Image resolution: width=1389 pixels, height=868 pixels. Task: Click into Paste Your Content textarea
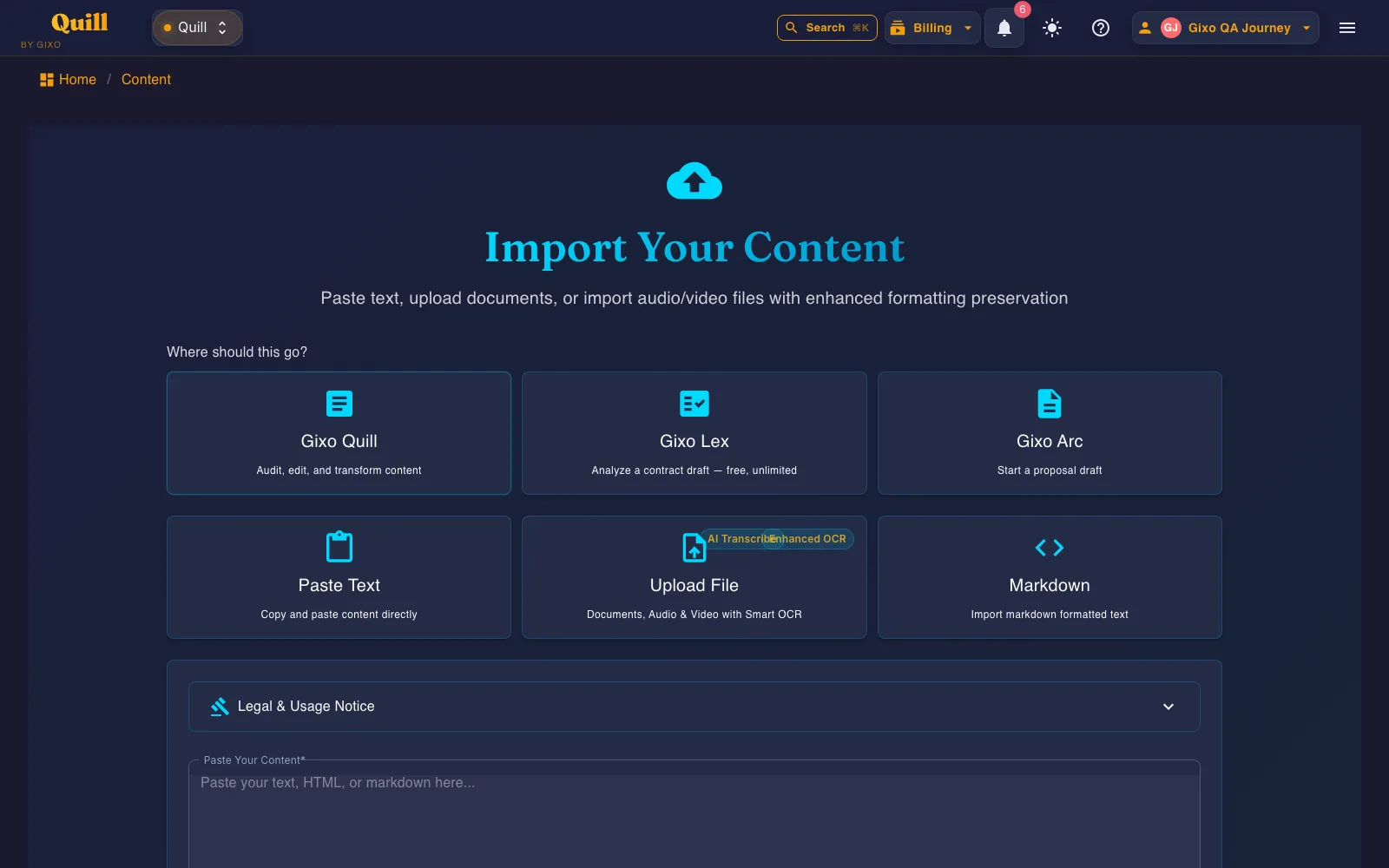[694, 816]
